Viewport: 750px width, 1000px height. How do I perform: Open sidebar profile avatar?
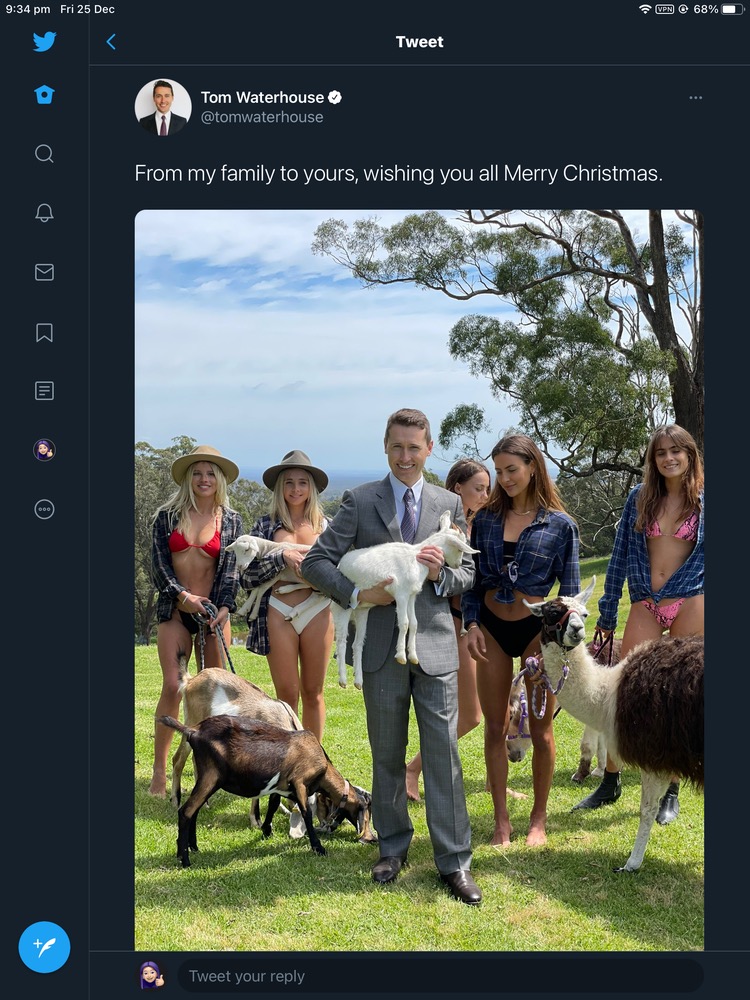click(44, 450)
